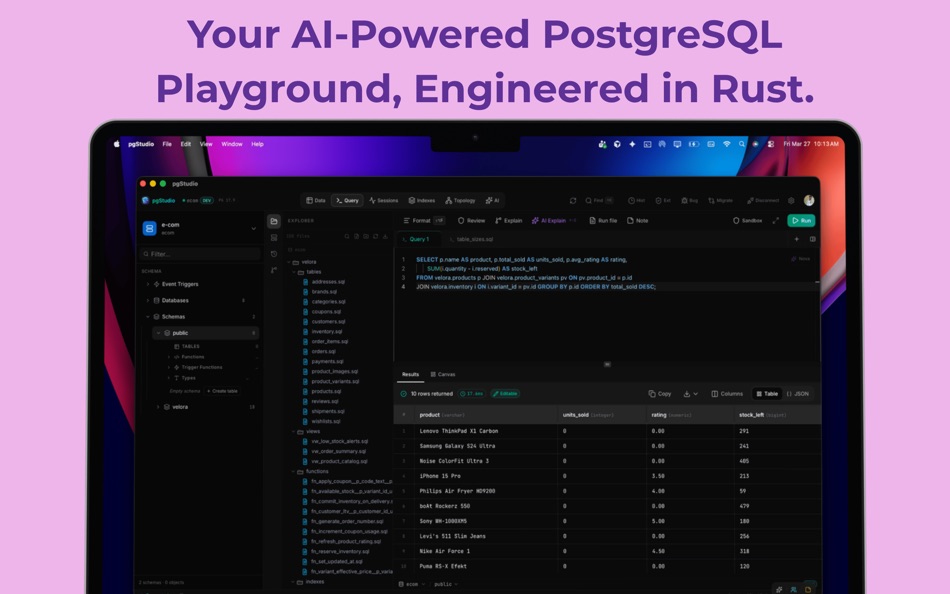Image resolution: width=950 pixels, height=594 pixels.
Task: Switch to the Topology tab
Action: (x=460, y=201)
